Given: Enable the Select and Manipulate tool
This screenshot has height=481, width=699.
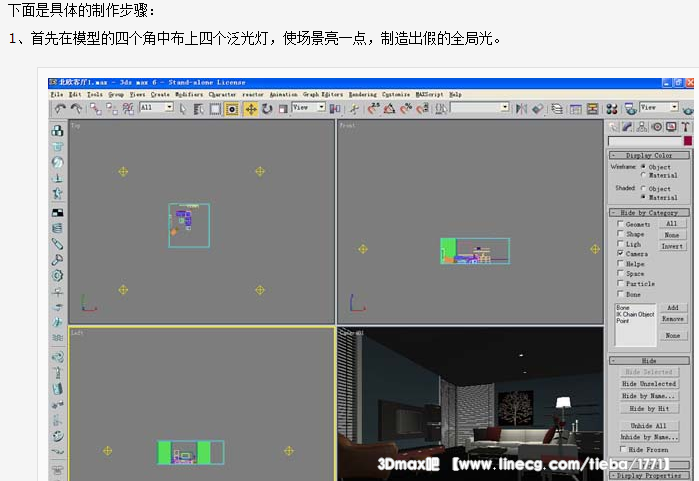Looking at the screenshot, I should pyautogui.click(x=354, y=109).
